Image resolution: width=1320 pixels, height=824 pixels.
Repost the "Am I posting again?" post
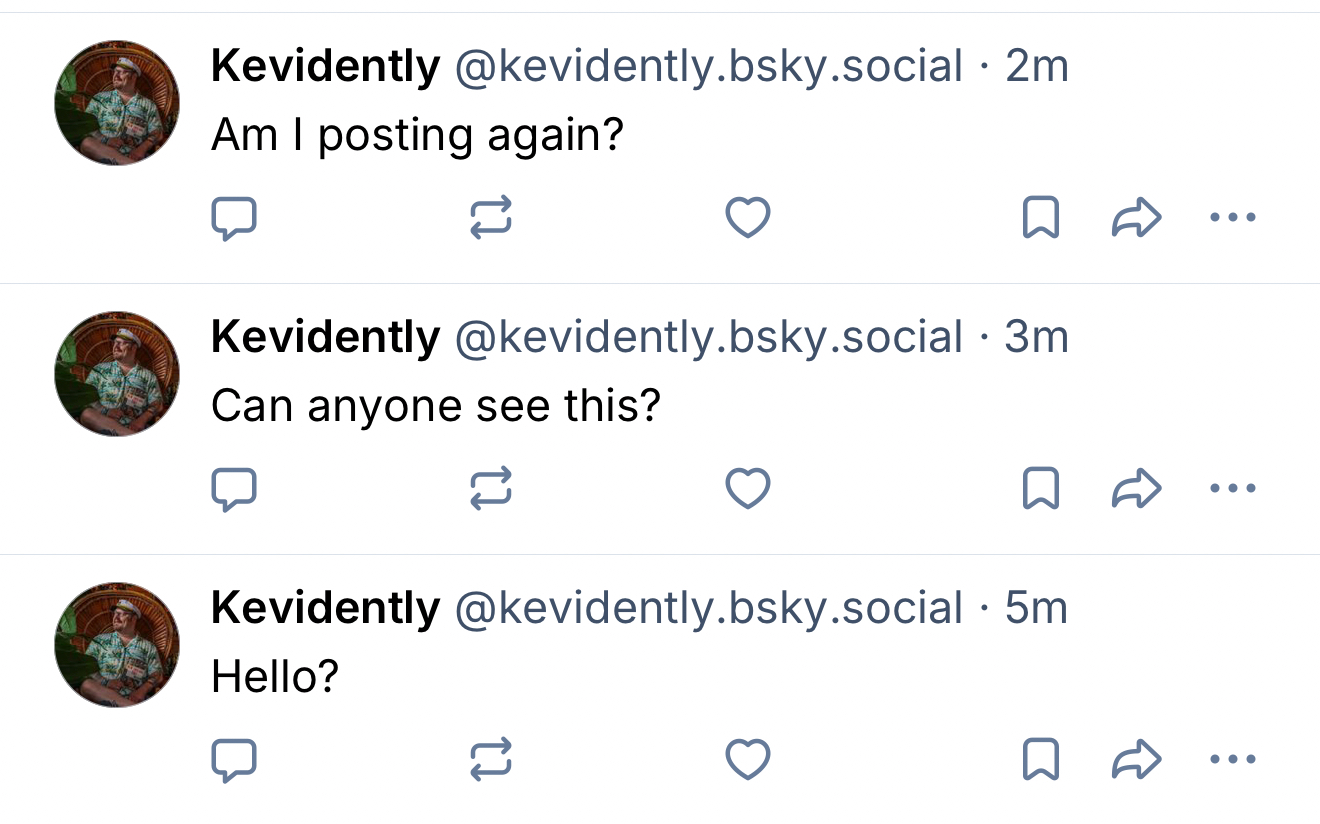(x=491, y=217)
